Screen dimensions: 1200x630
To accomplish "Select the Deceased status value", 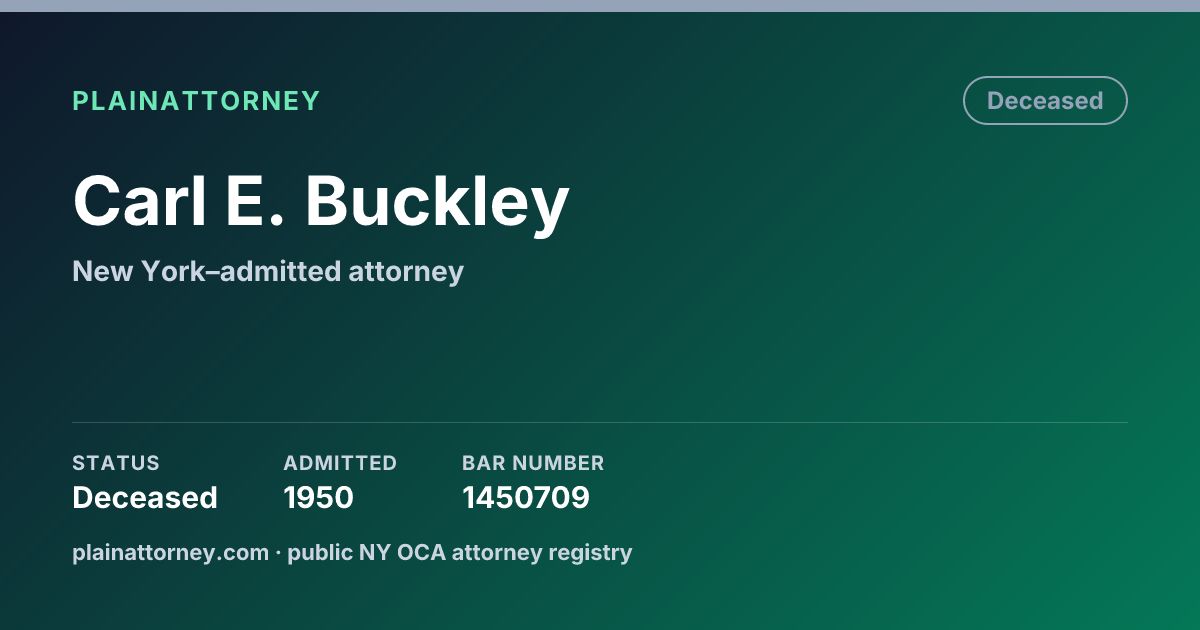I will click(145, 497).
